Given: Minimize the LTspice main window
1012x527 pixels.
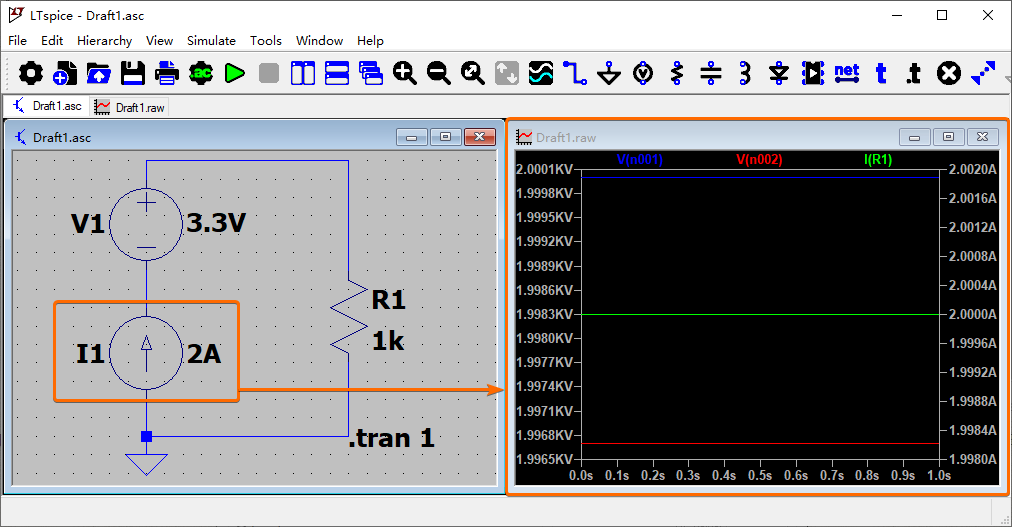Looking at the screenshot, I should [896, 15].
